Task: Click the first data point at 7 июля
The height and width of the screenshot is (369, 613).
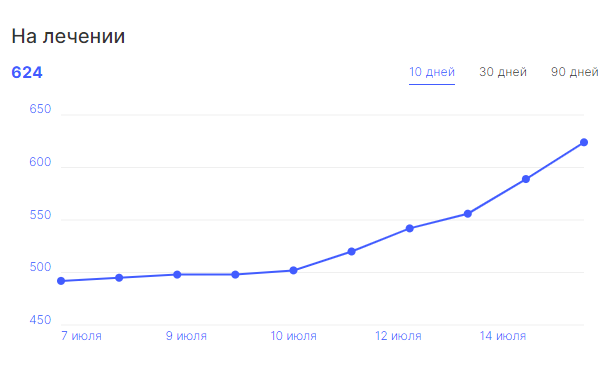Action: point(61,281)
